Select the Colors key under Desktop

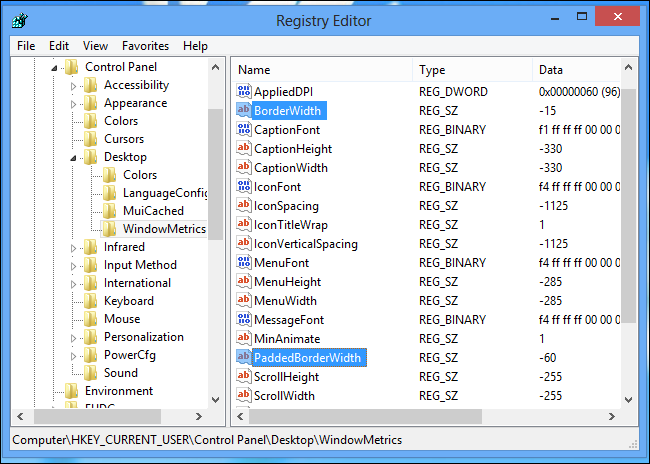(x=140, y=175)
